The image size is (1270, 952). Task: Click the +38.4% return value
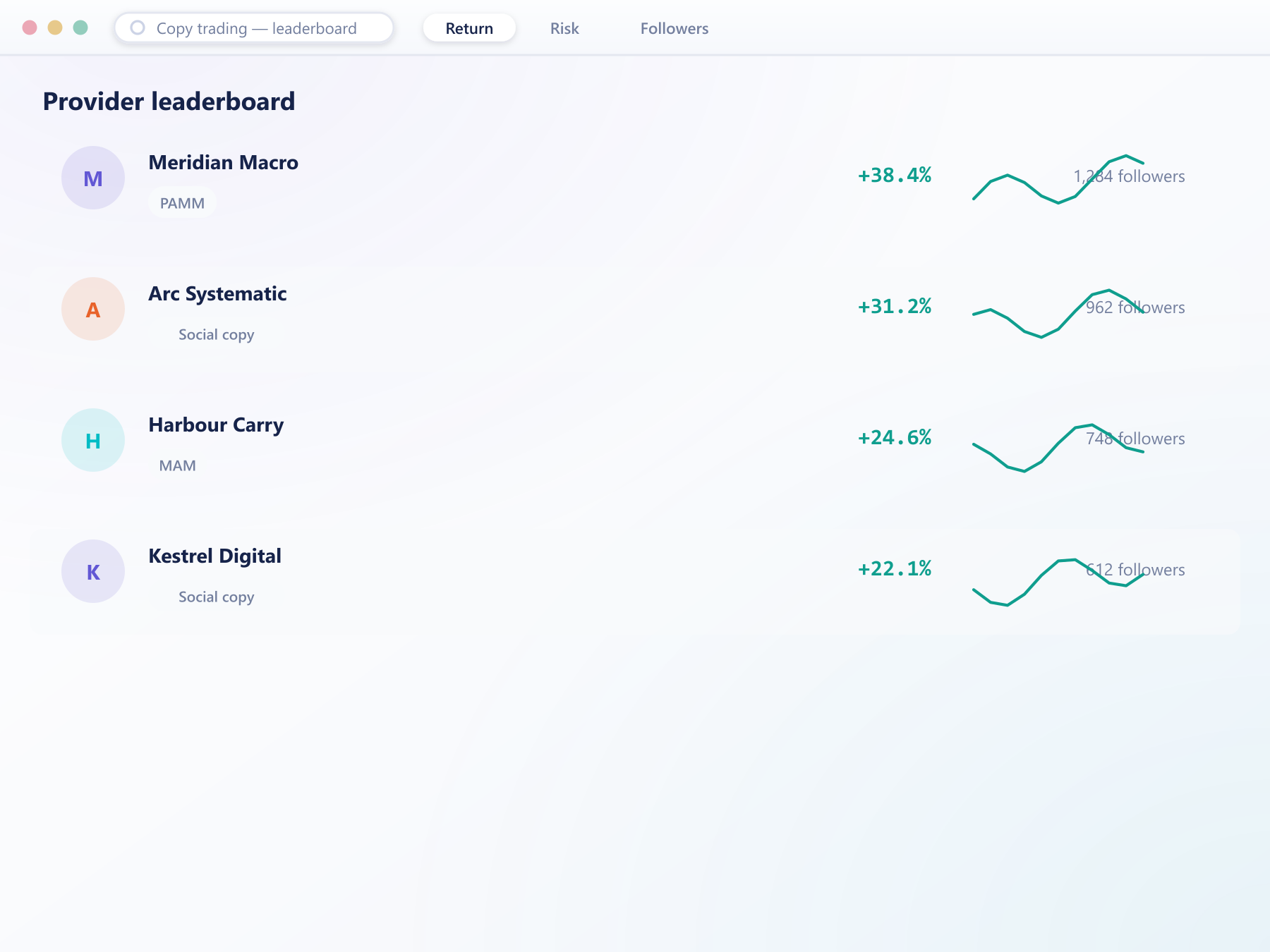[895, 175]
